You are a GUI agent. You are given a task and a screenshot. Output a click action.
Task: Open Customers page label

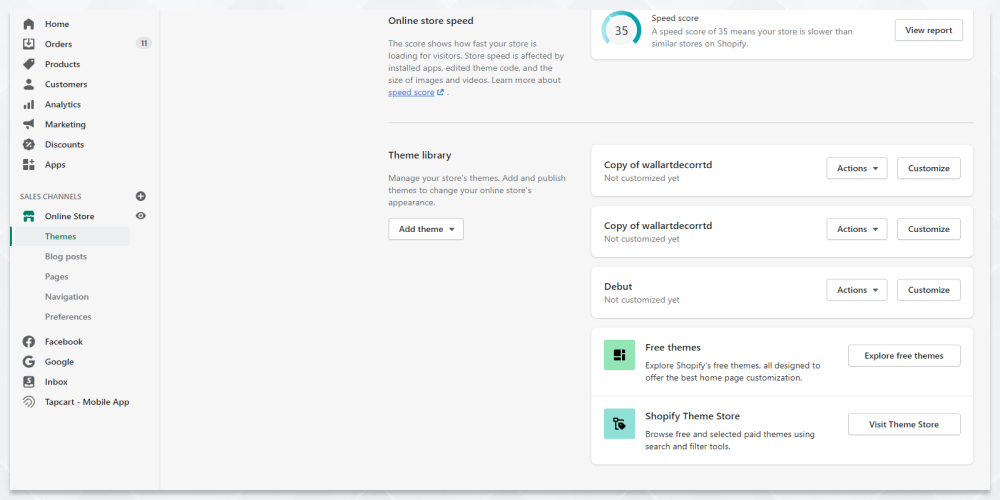66,84
